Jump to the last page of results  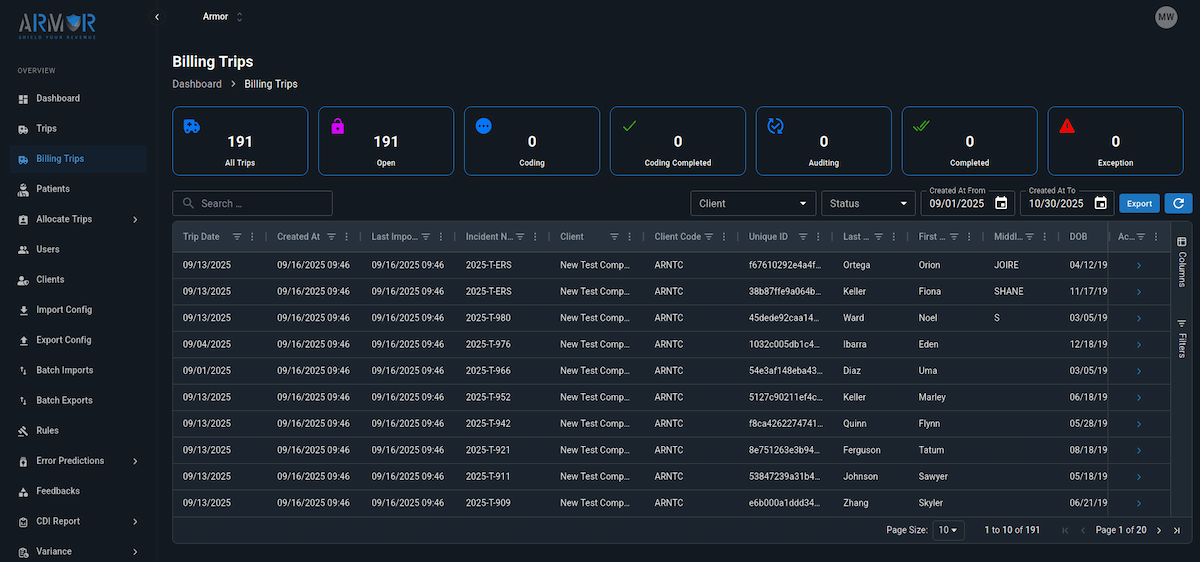point(1177,530)
